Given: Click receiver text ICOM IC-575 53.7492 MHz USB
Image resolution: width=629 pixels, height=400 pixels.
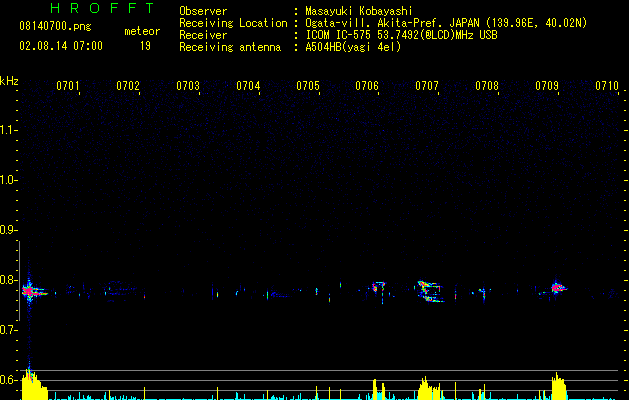Looking at the screenshot, I should (x=401, y=35).
